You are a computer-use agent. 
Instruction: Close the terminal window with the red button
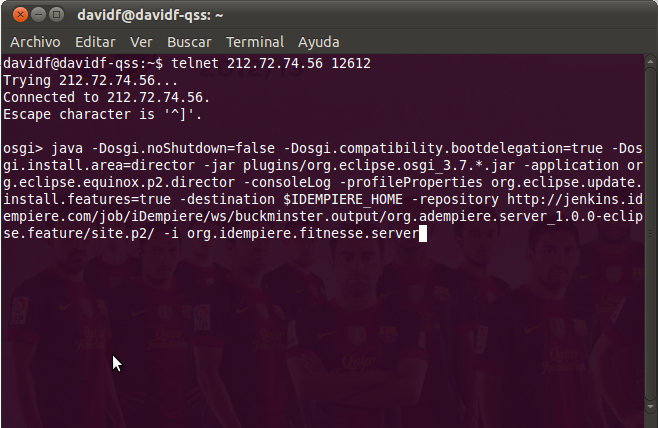tap(20, 15)
